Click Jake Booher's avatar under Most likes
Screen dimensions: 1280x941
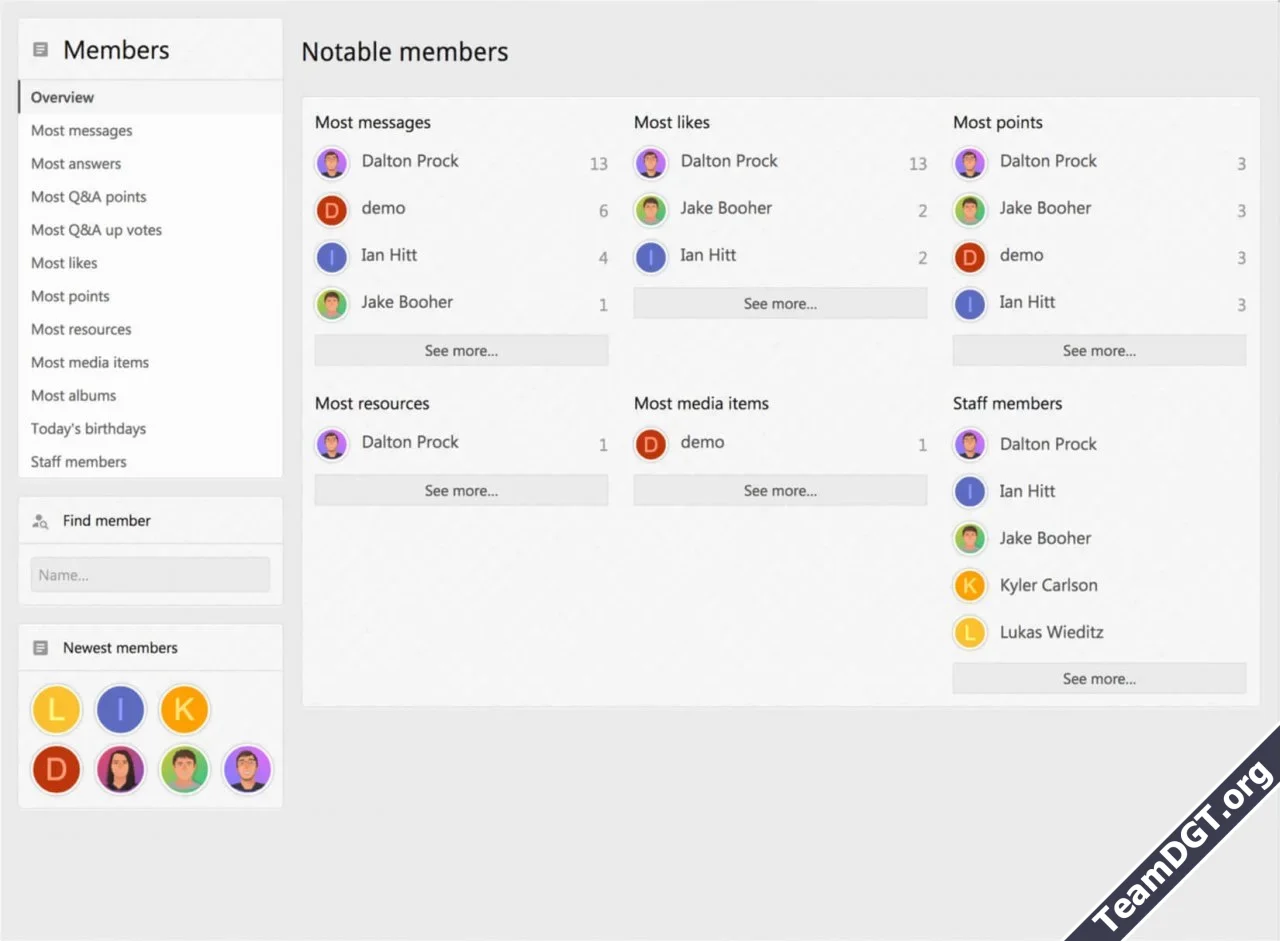(x=651, y=209)
